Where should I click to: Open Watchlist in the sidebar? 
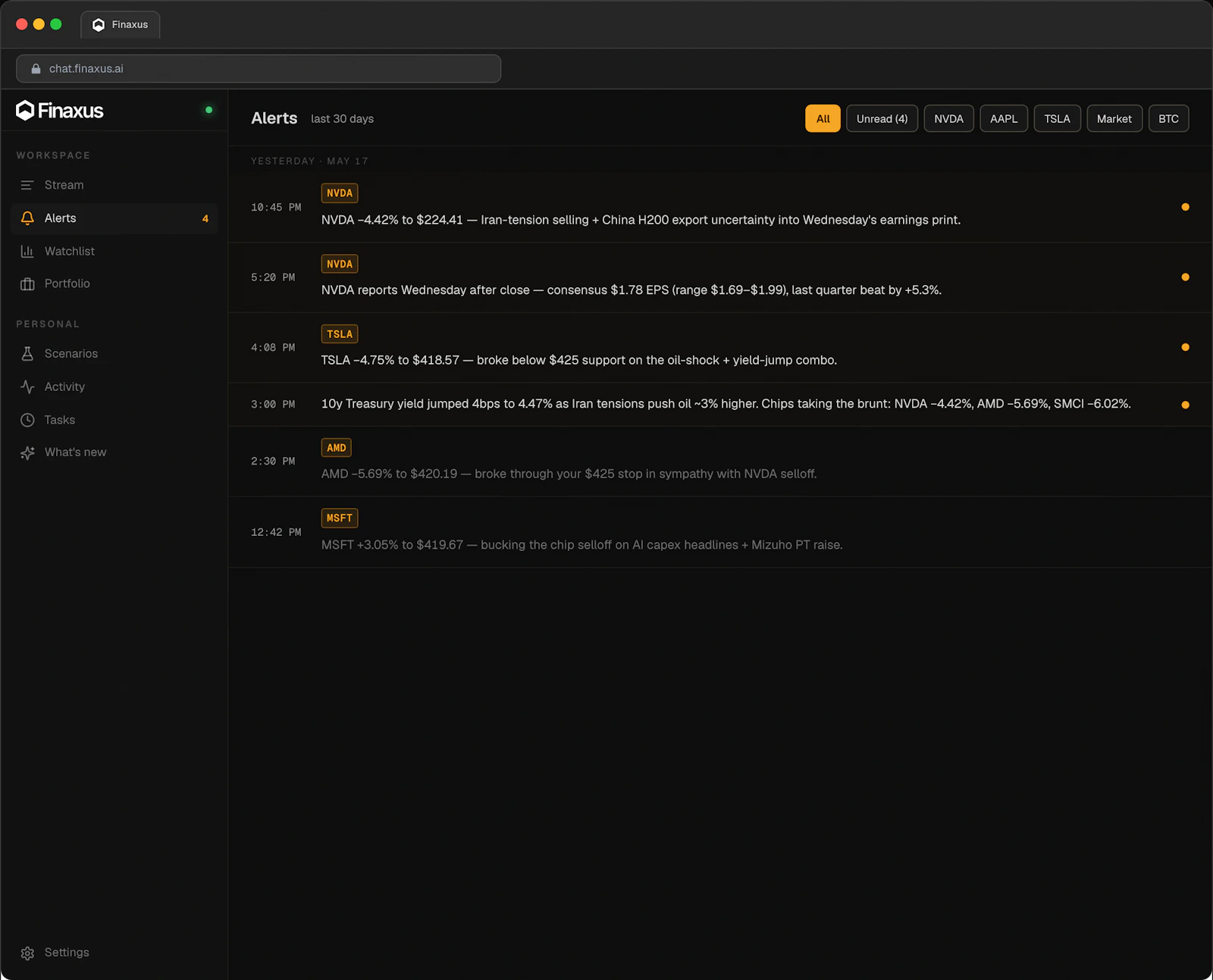[114, 251]
